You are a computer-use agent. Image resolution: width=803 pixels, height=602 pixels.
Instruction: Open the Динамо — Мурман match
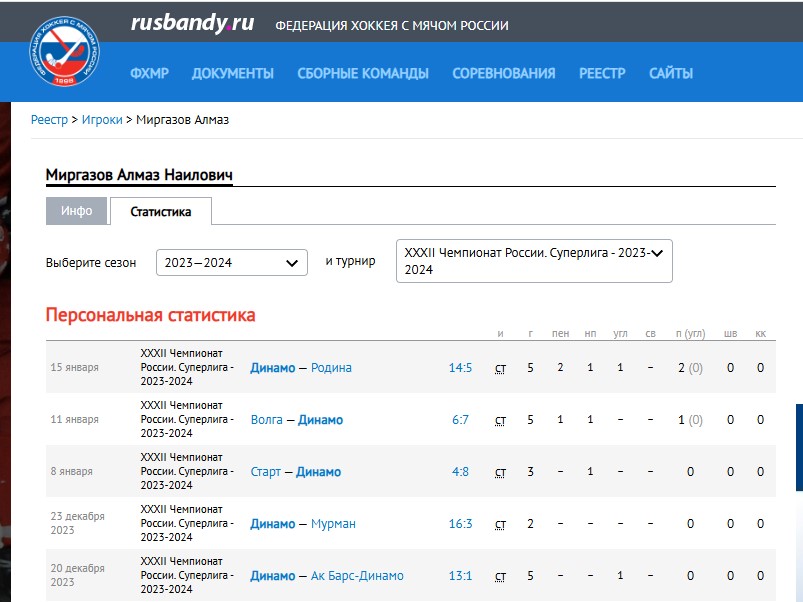tap(303, 524)
